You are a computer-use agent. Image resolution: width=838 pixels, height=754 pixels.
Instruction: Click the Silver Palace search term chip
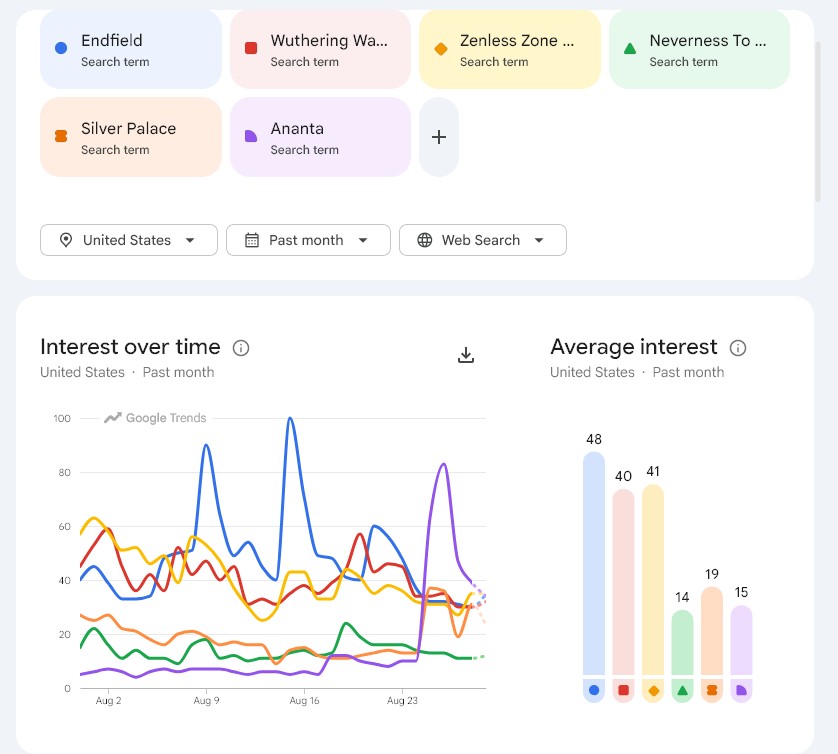point(131,137)
